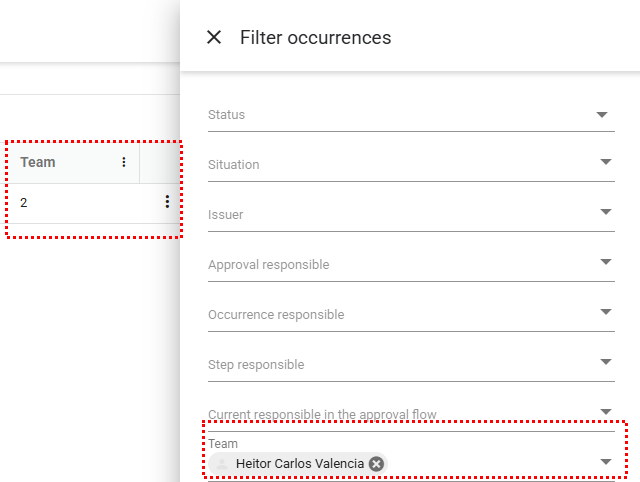Open the Occurrence responsible dropdown arrow
The height and width of the screenshot is (482, 640).
(606, 312)
